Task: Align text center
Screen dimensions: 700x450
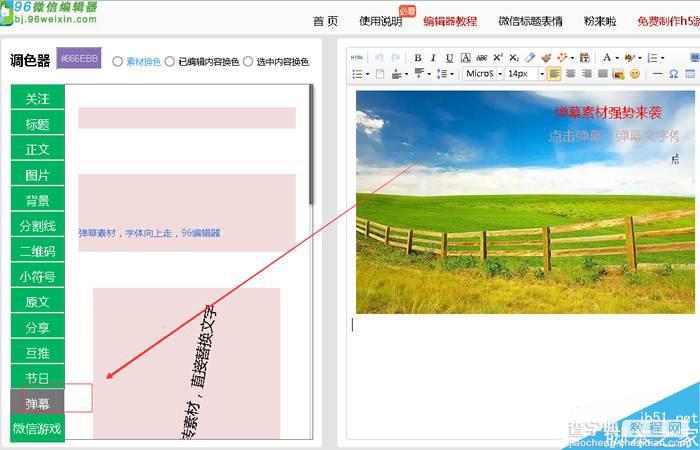Action: (571, 74)
